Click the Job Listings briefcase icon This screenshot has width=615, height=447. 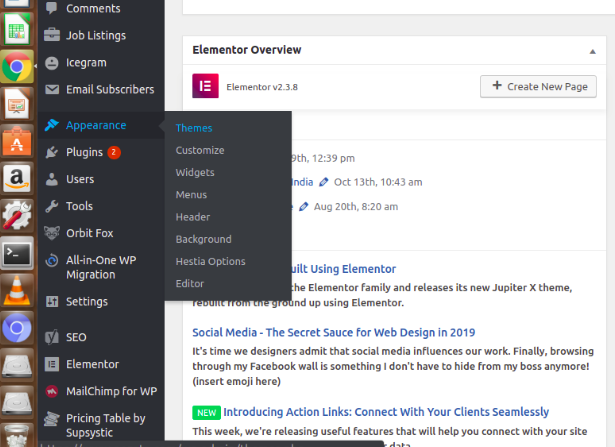click(x=52, y=35)
